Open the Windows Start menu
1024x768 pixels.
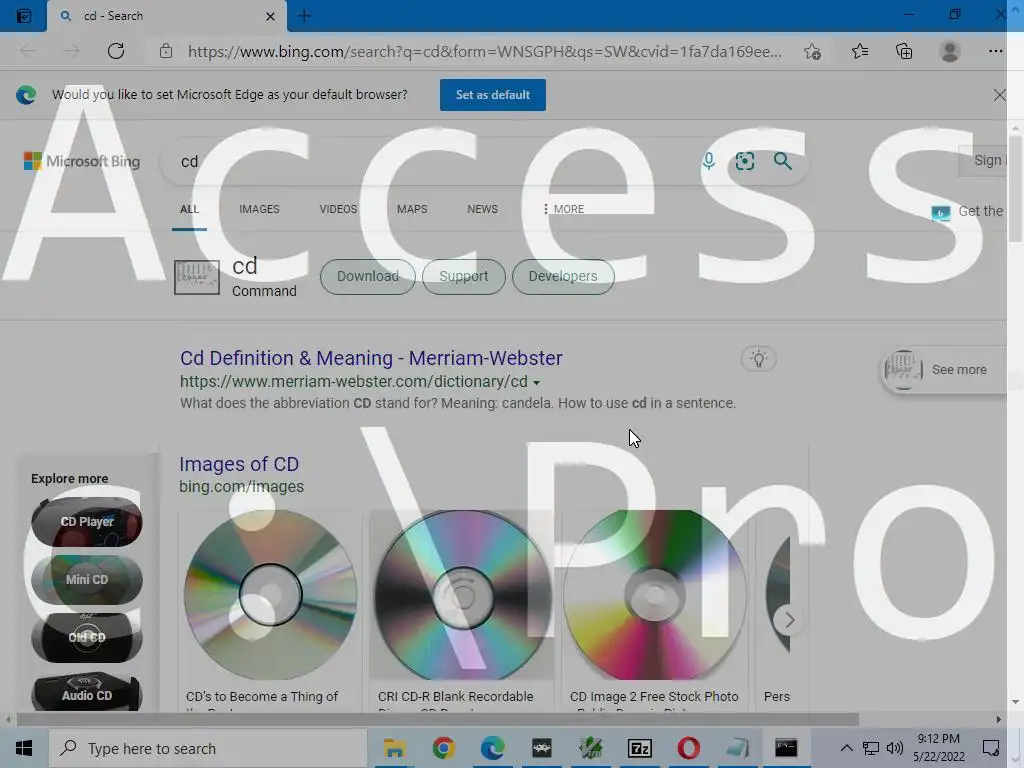[24, 748]
